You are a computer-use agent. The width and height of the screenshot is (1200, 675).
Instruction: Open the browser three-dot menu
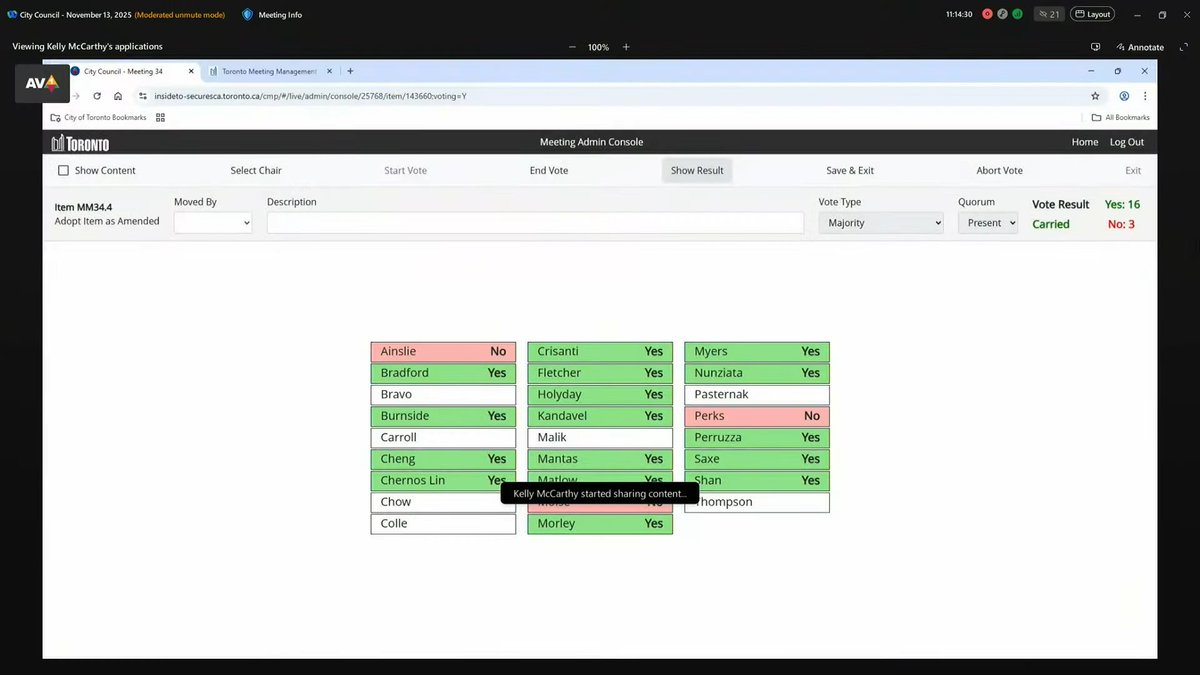pos(1145,96)
